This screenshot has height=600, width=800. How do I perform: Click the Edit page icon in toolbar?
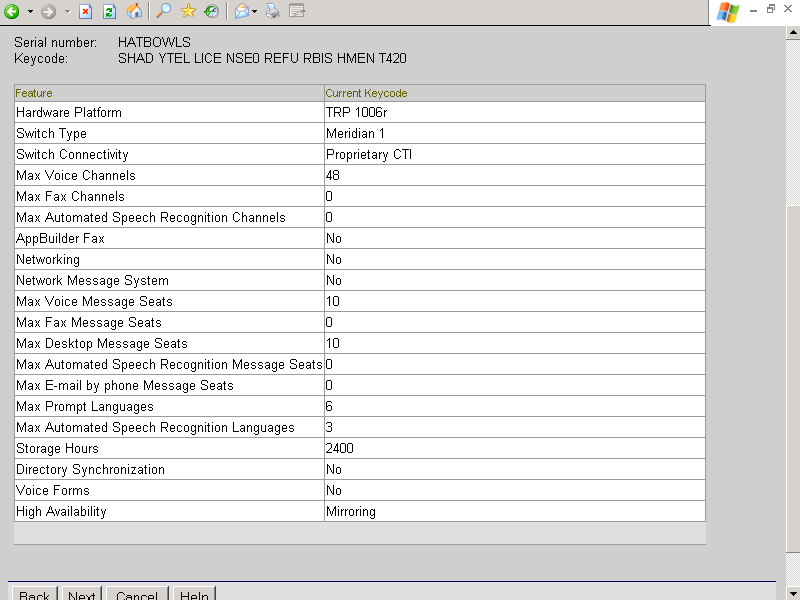coord(297,11)
